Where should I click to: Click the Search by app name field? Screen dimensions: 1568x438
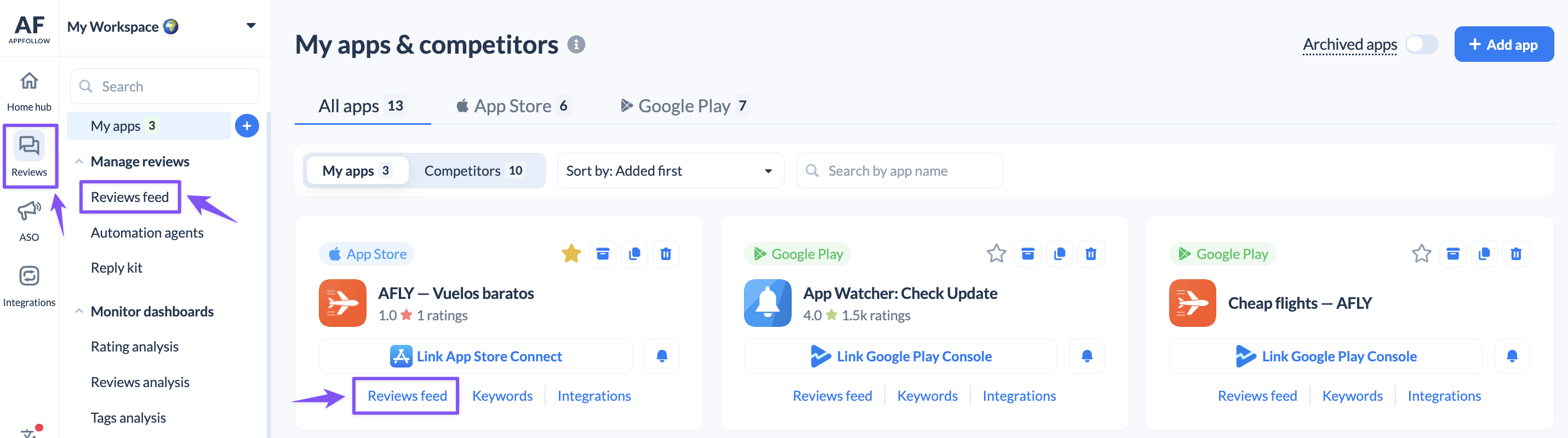[900, 171]
